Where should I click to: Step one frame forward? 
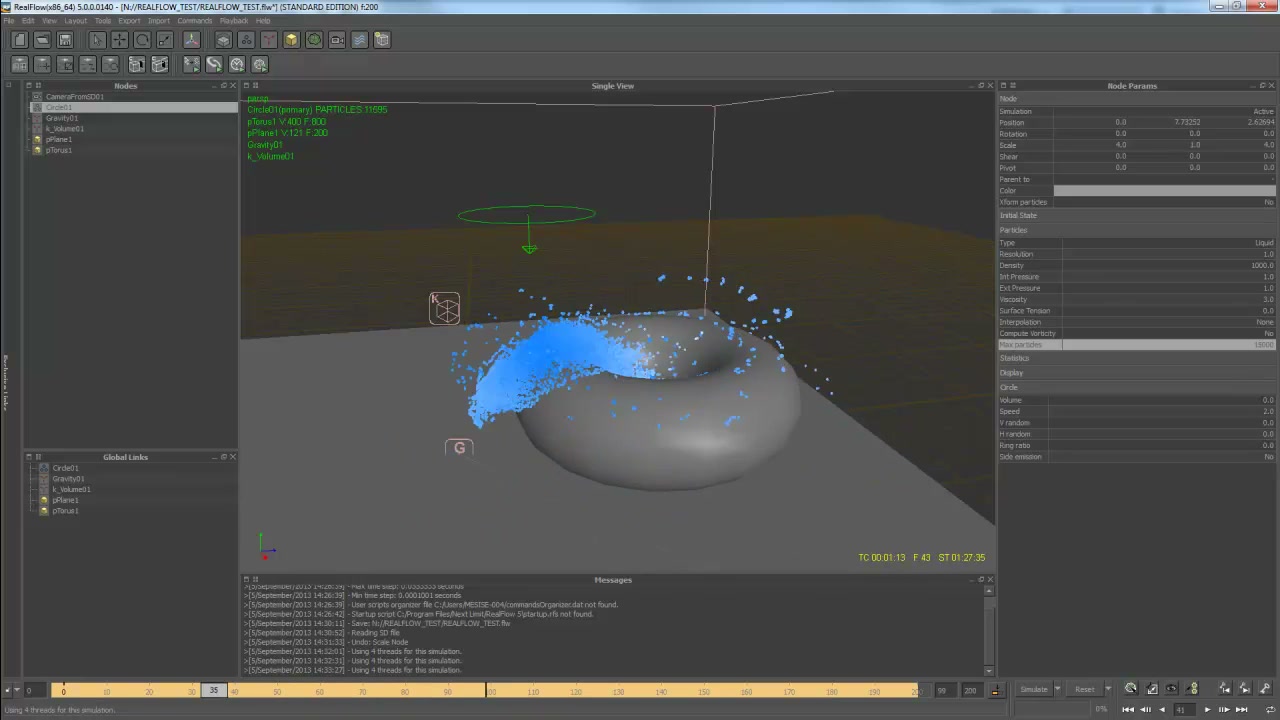coord(1223,709)
